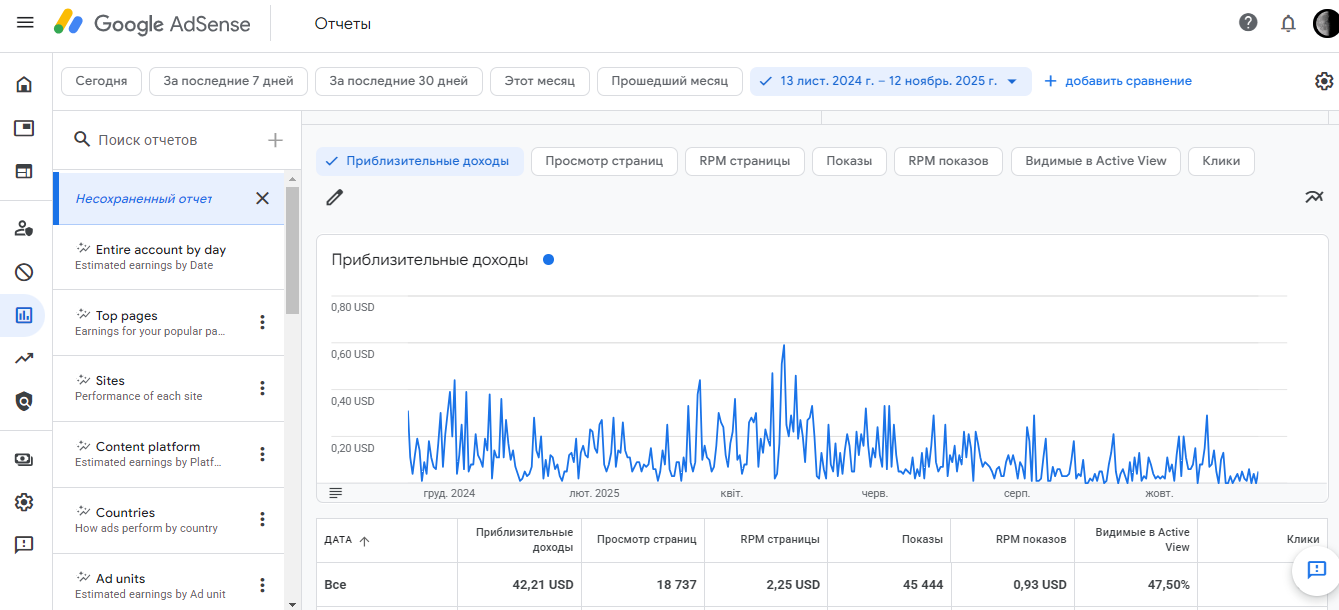Click the Home icon in sidebar
The width and height of the screenshot is (1339, 610).
click(x=24, y=84)
